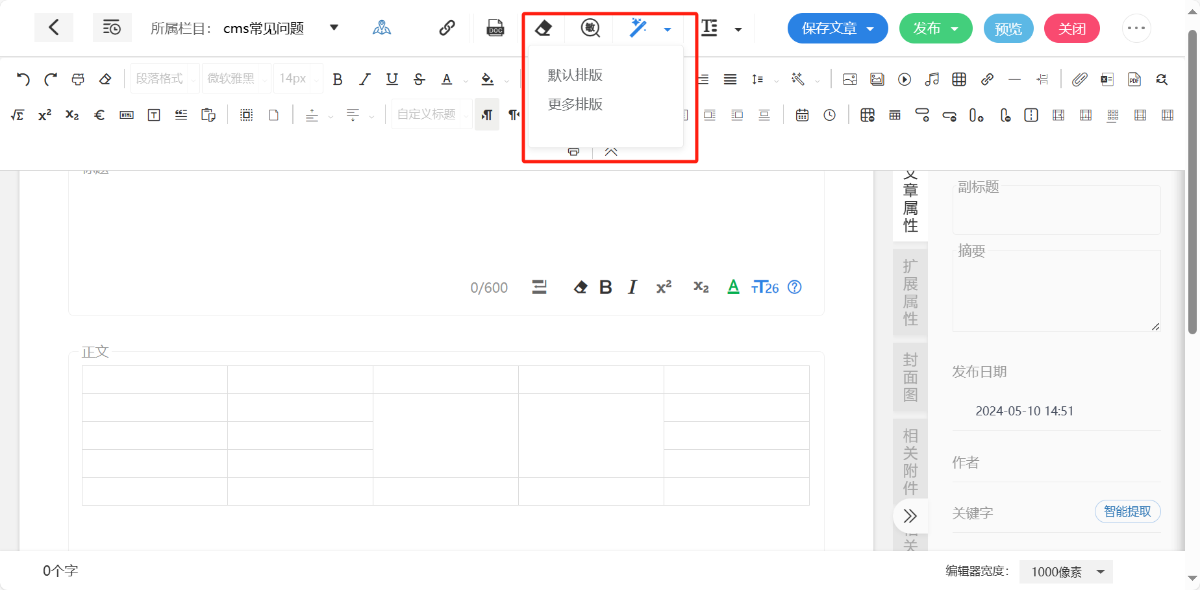Click the green font color icon in summary toolbar
This screenshot has height=590, width=1200.
[733, 288]
